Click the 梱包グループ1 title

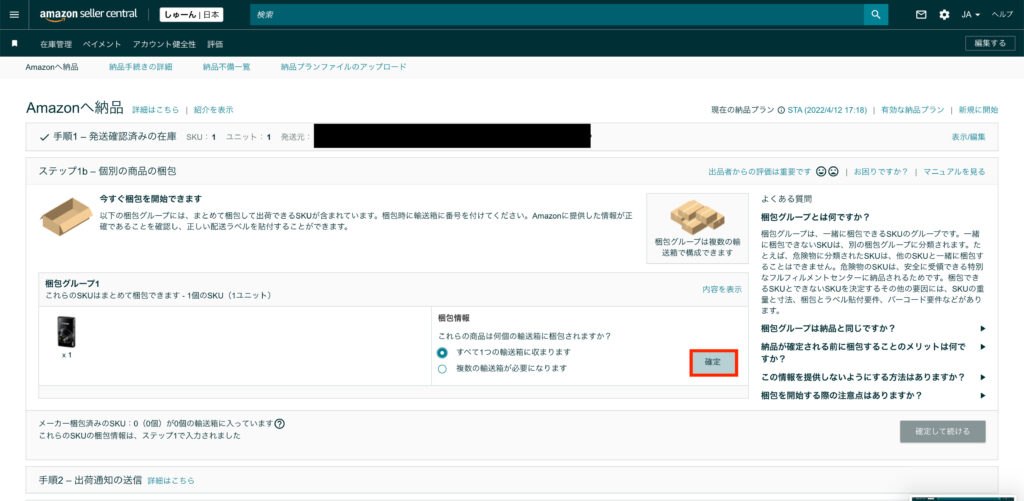pyautogui.click(x=72, y=283)
